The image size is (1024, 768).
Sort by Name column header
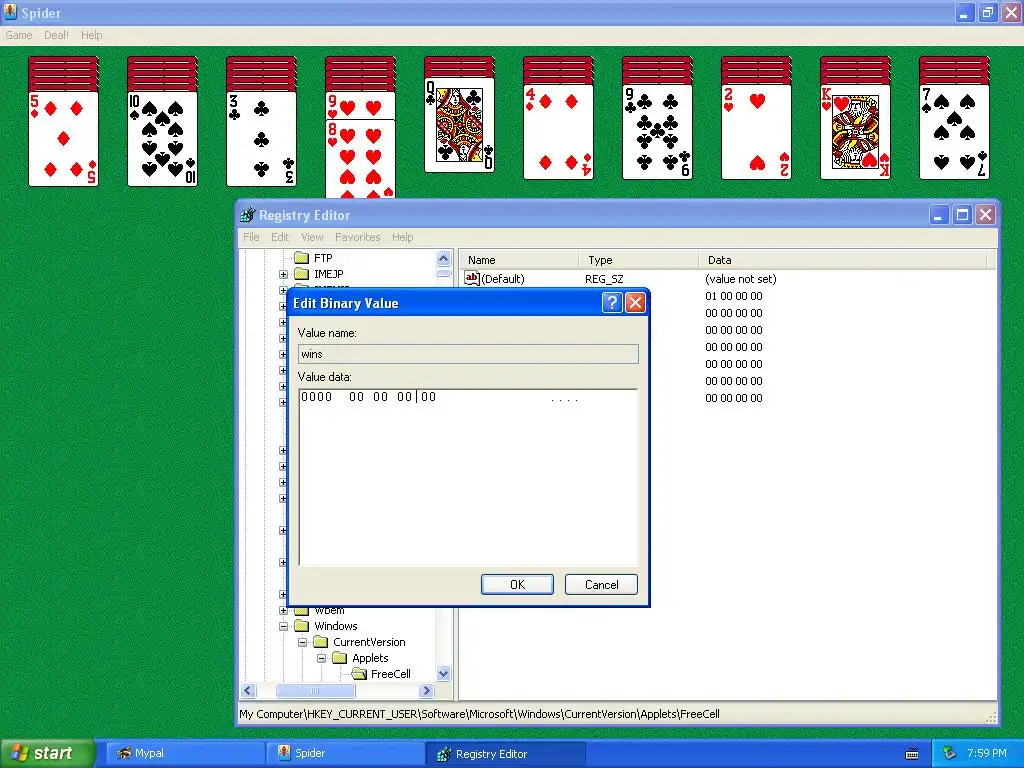click(519, 260)
